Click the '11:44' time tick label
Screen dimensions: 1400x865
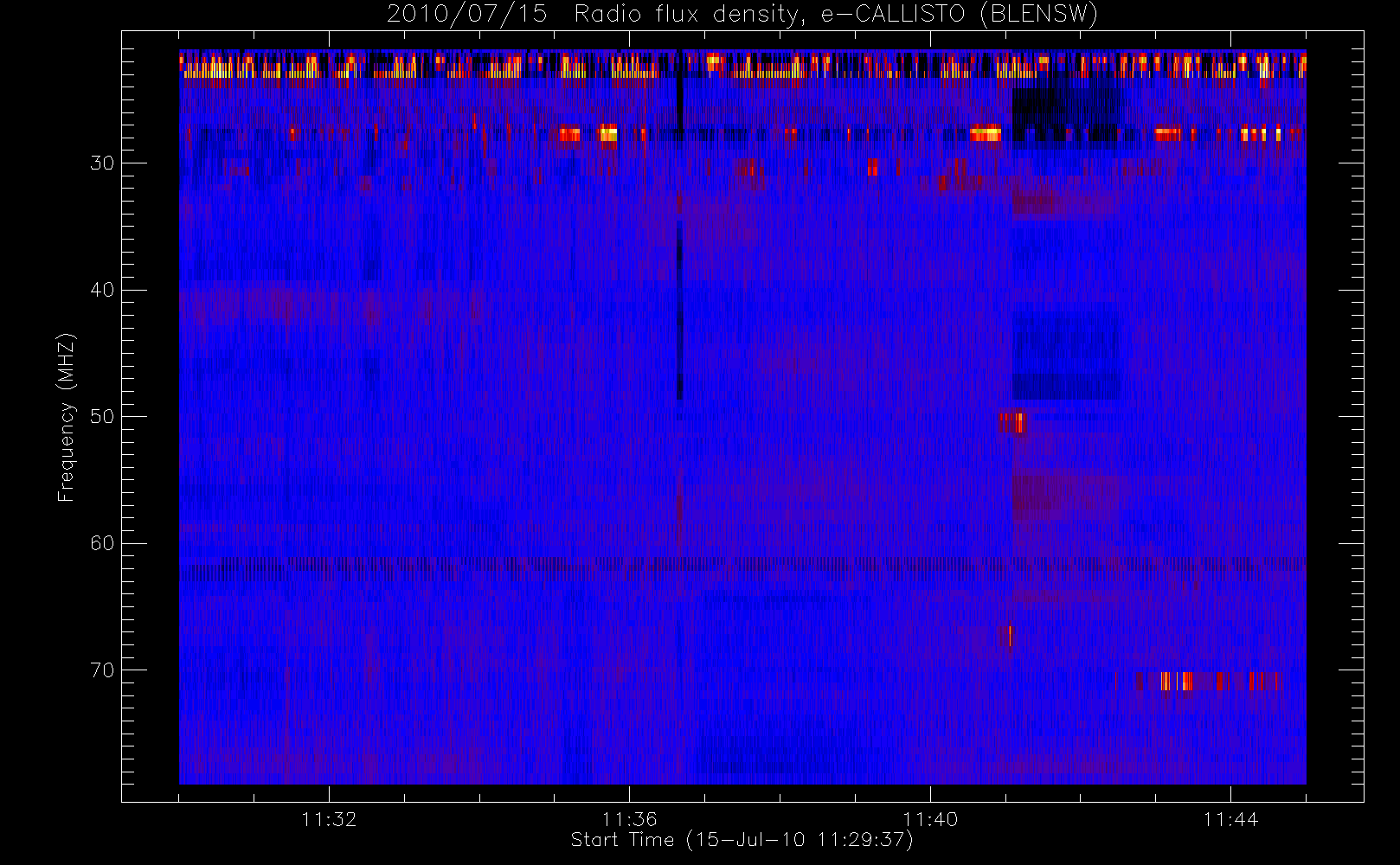1230,819
